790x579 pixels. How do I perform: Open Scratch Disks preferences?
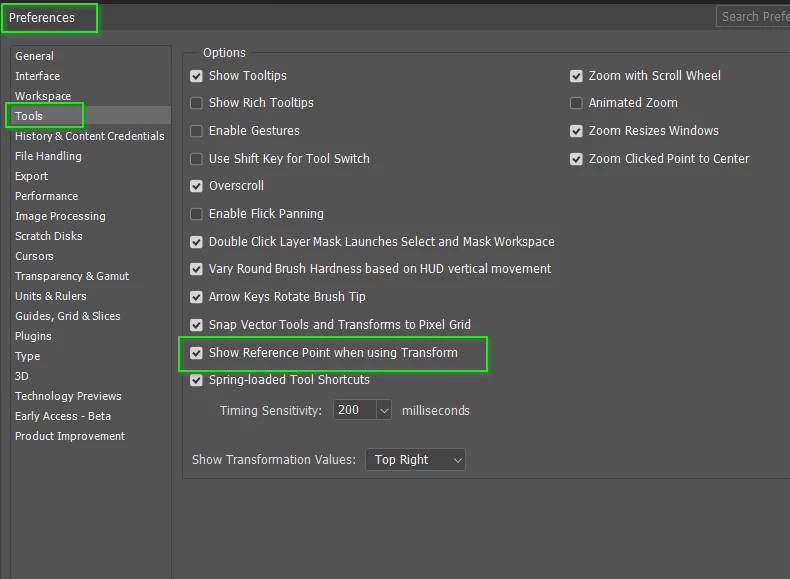pos(48,236)
